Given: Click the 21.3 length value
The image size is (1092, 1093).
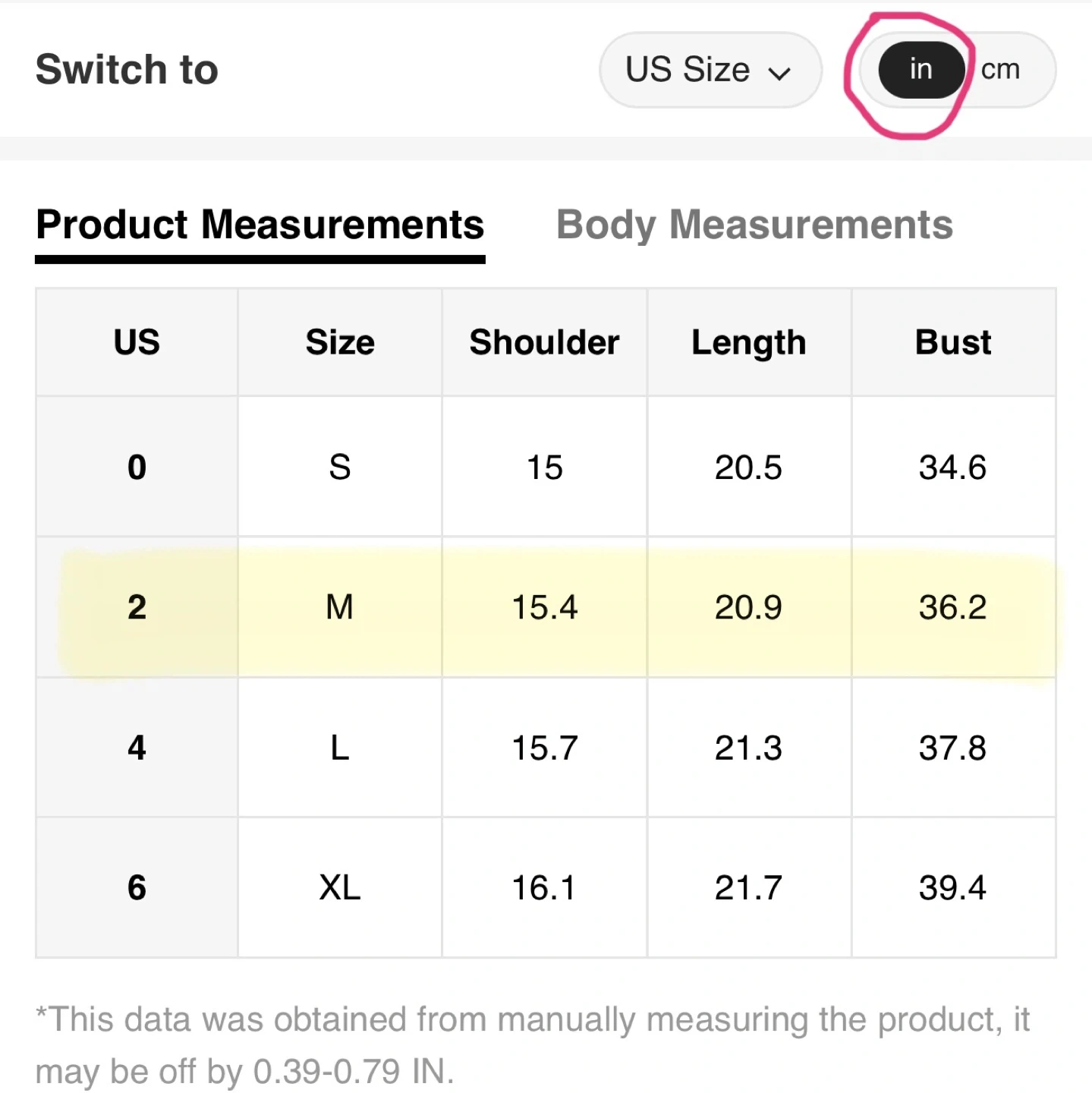Looking at the screenshot, I should point(748,748).
